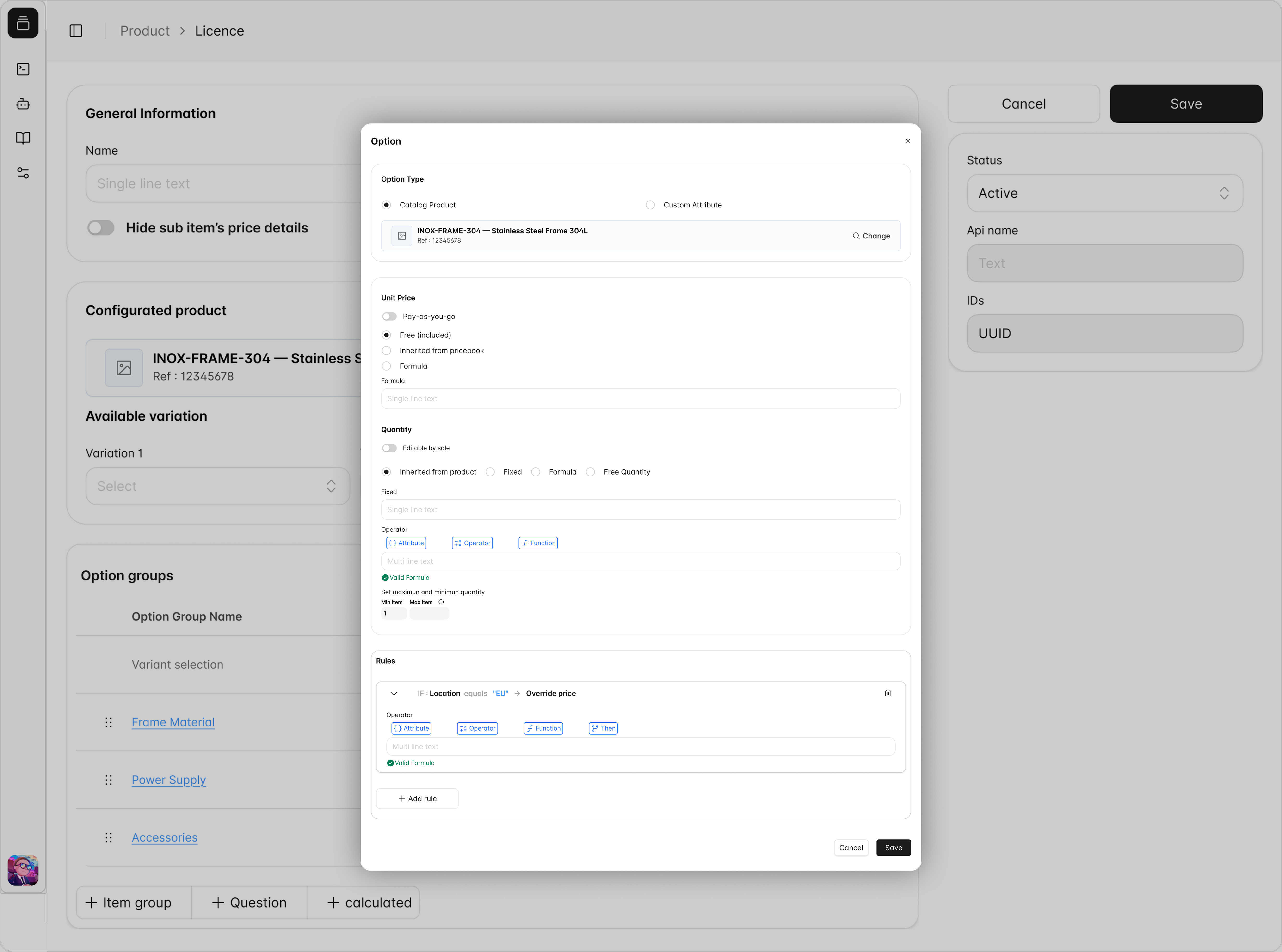The height and width of the screenshot is (952, 1282).
Task: Insert Operator in the Quantity operator bar
Action: click(x=472, y=543)
